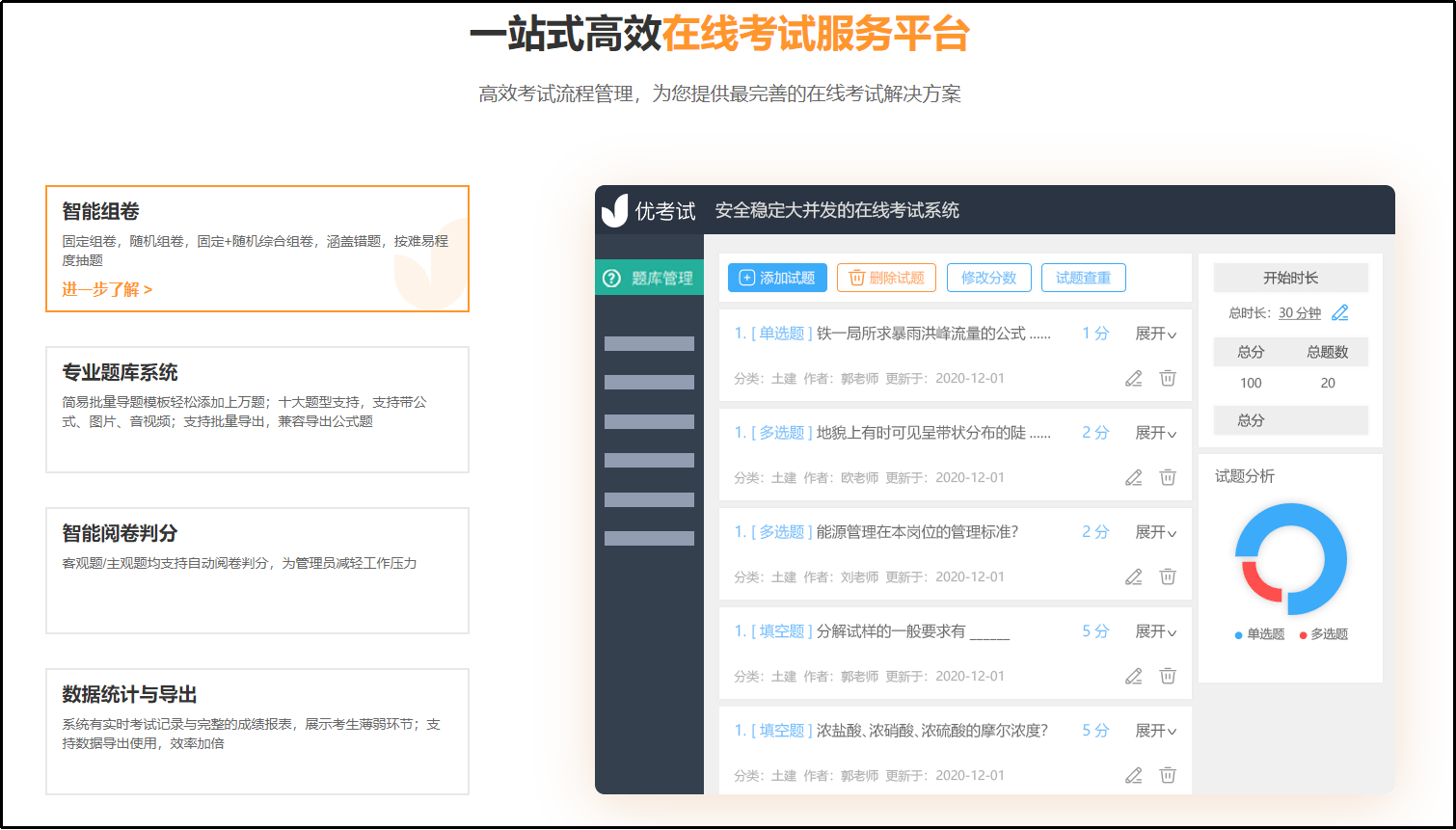The image size is (1456, 830).
Task: Delete the 多选题 about 地貌 via trash icon
Action: pyautogui.click(x=1168, y=477)
